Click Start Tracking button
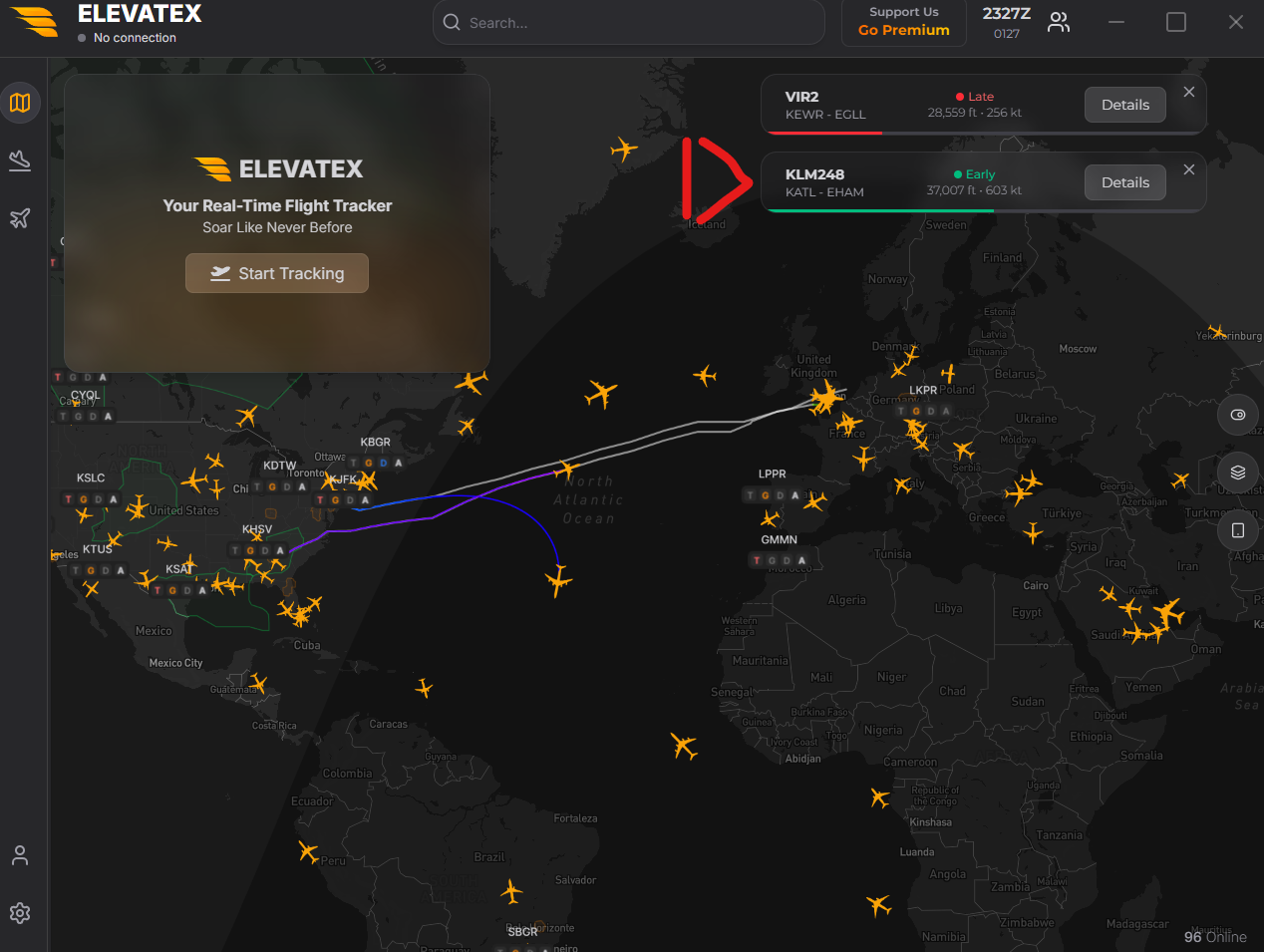The height and width of the screenshot is (952, 1264). (277, 273)
